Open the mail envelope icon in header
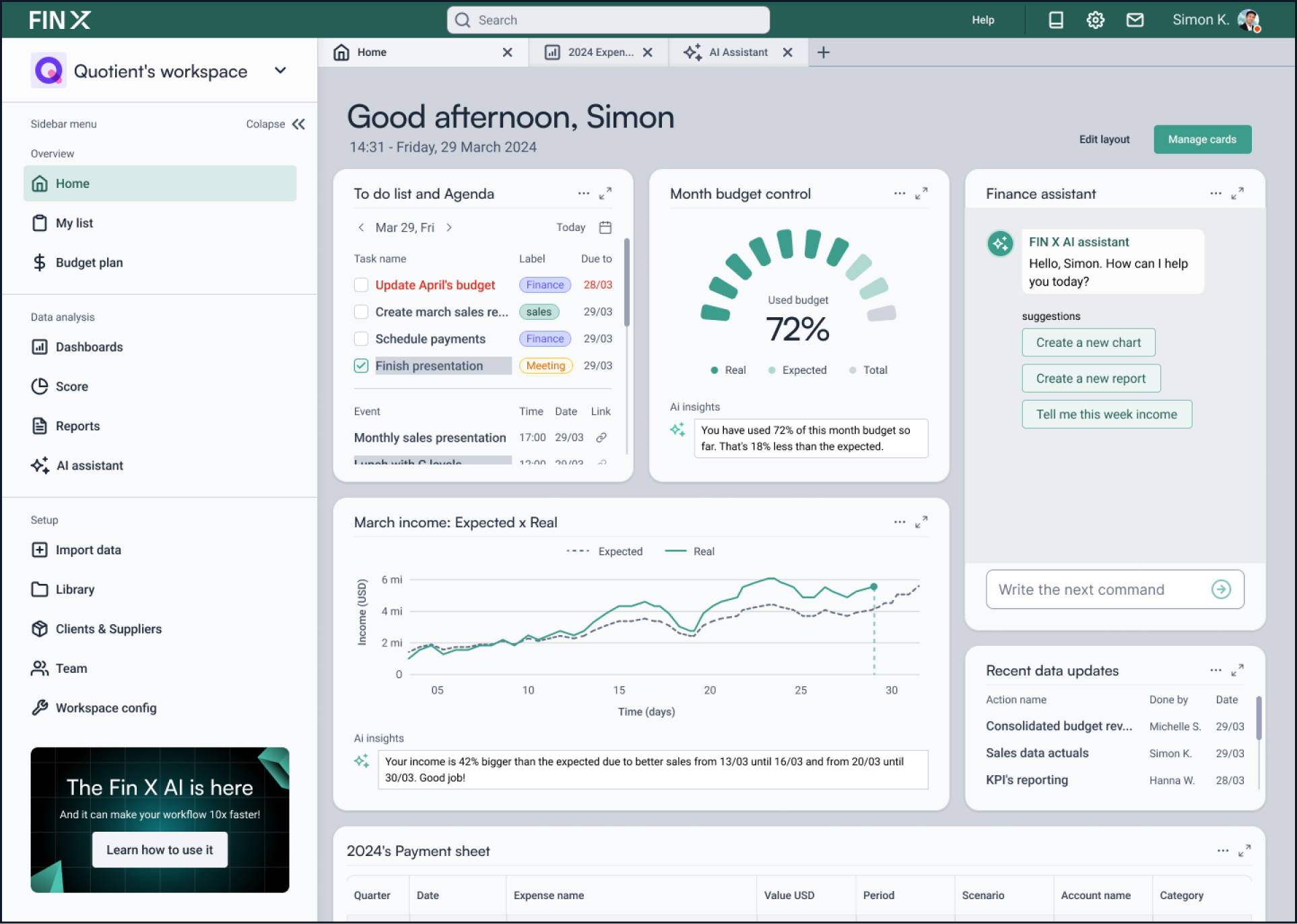The image size is (1297, 924). click(1135, 20)
